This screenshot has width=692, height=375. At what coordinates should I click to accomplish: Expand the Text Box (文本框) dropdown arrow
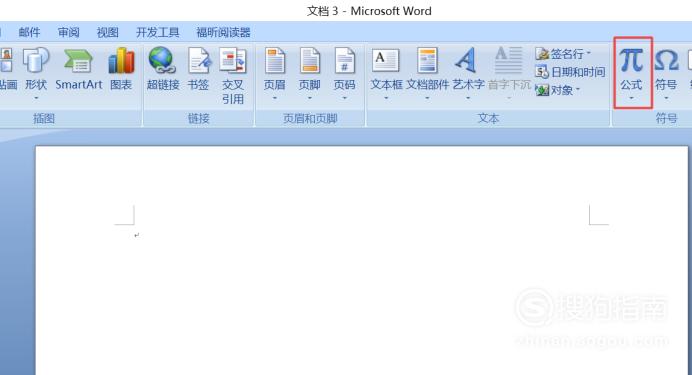386,98
